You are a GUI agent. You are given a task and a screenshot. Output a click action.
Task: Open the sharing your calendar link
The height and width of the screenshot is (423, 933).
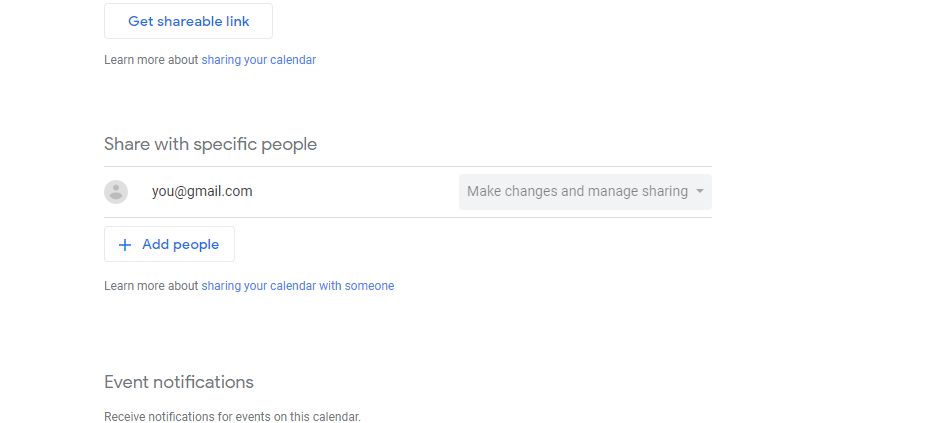coord(259,59)
